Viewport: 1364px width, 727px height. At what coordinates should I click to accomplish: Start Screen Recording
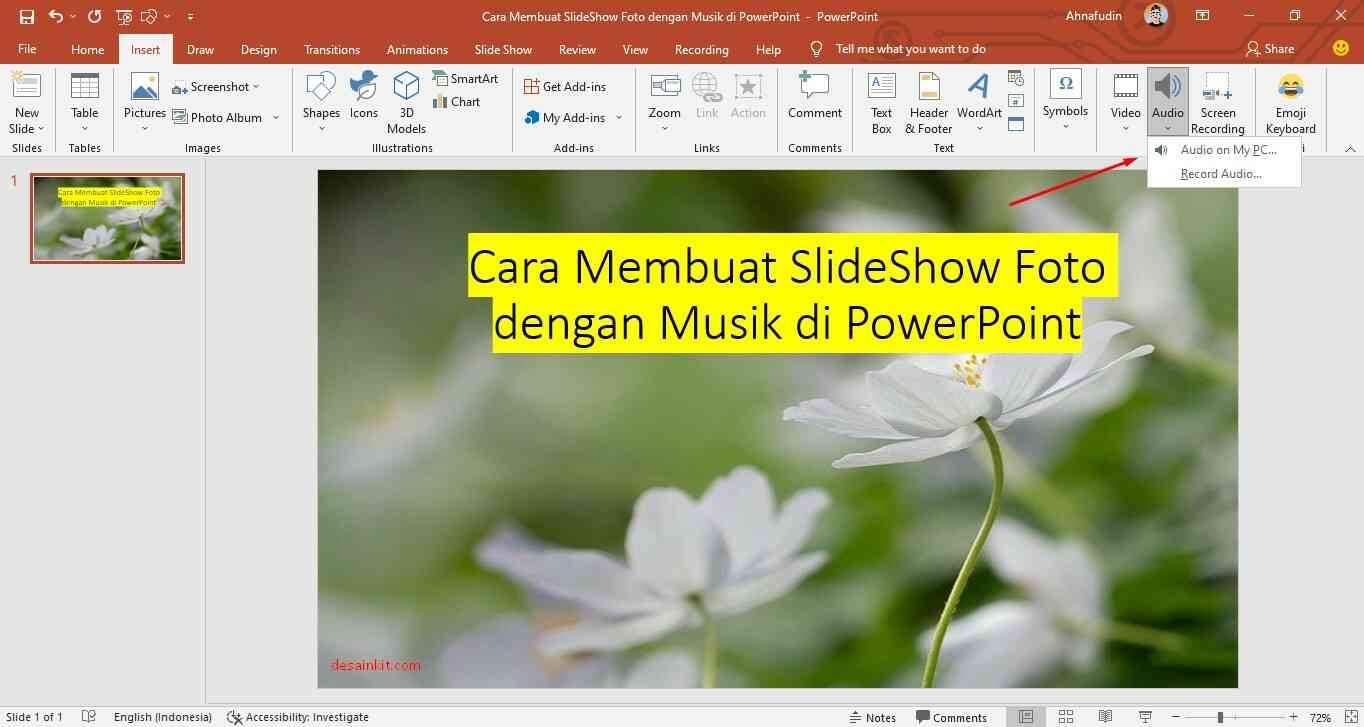[1217, 103]
